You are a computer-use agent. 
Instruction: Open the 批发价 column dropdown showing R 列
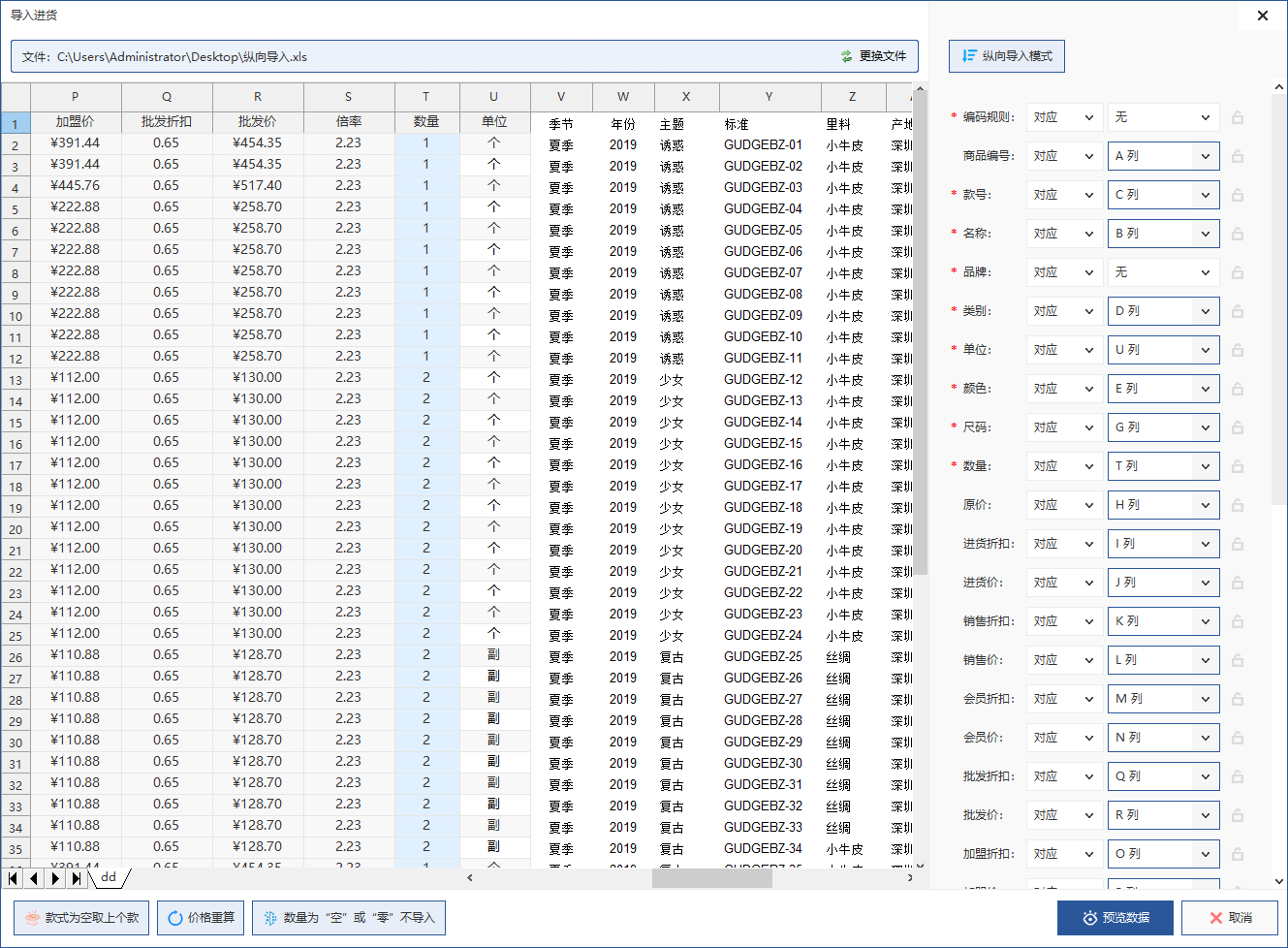point(1163,815)
